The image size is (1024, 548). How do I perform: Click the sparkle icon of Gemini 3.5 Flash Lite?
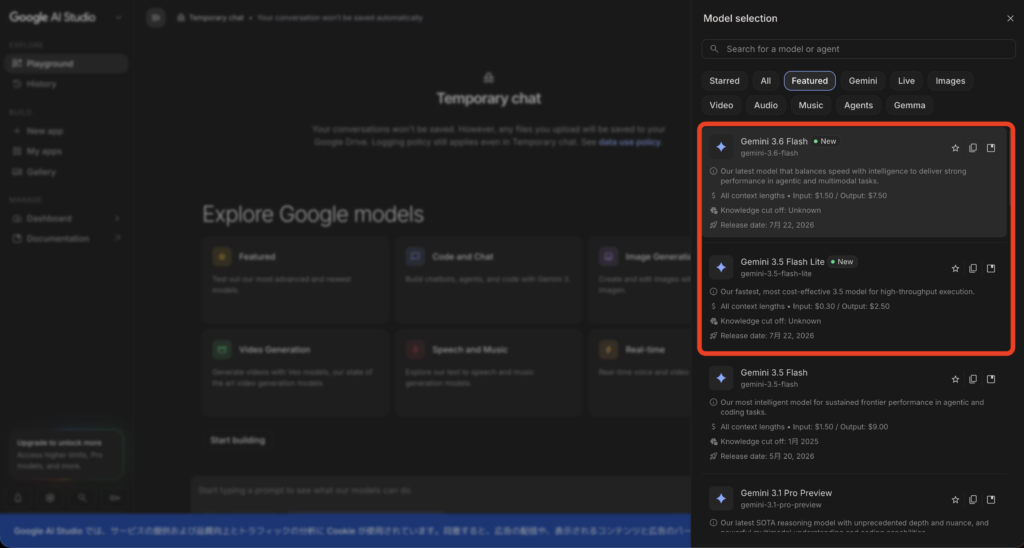[721, 267]
